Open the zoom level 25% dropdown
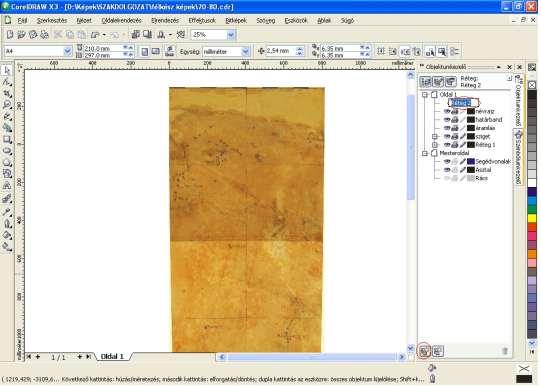The width and height of the screenshot is (541, 386). 231,34
